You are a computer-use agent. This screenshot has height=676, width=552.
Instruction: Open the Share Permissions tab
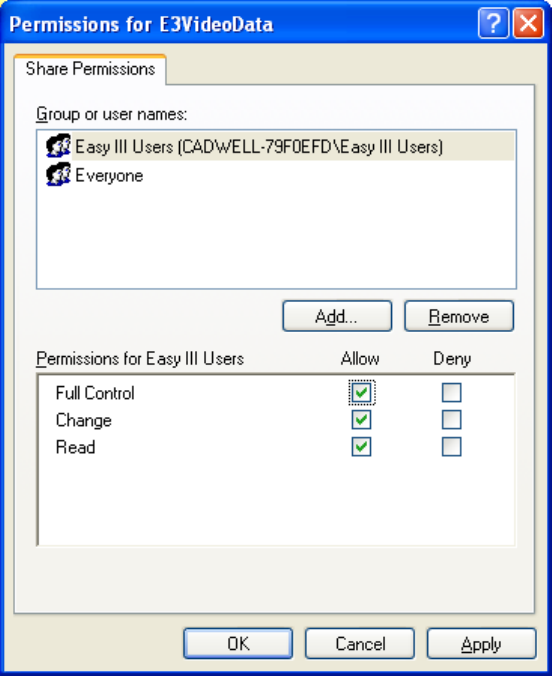click(90, 69)
